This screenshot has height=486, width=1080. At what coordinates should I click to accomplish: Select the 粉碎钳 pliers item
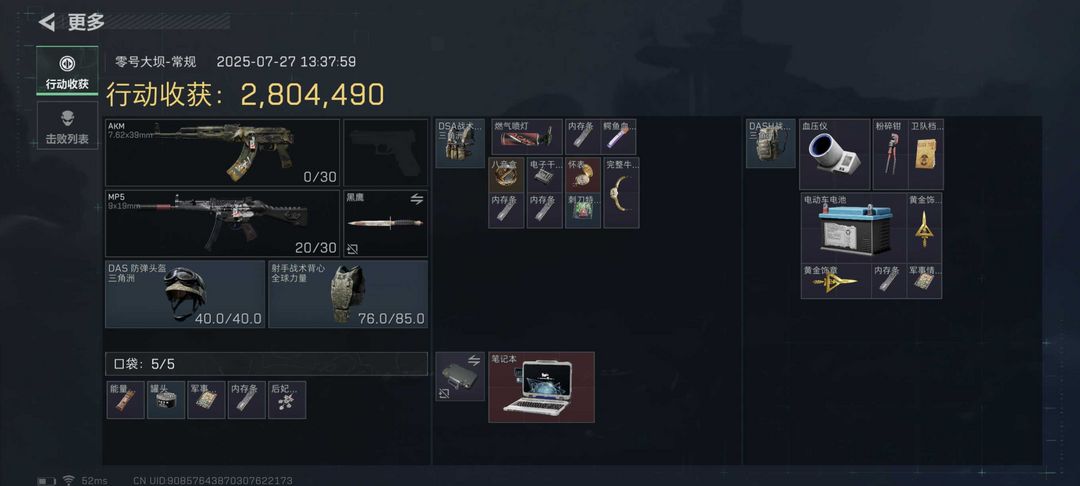tap(891, 154)
